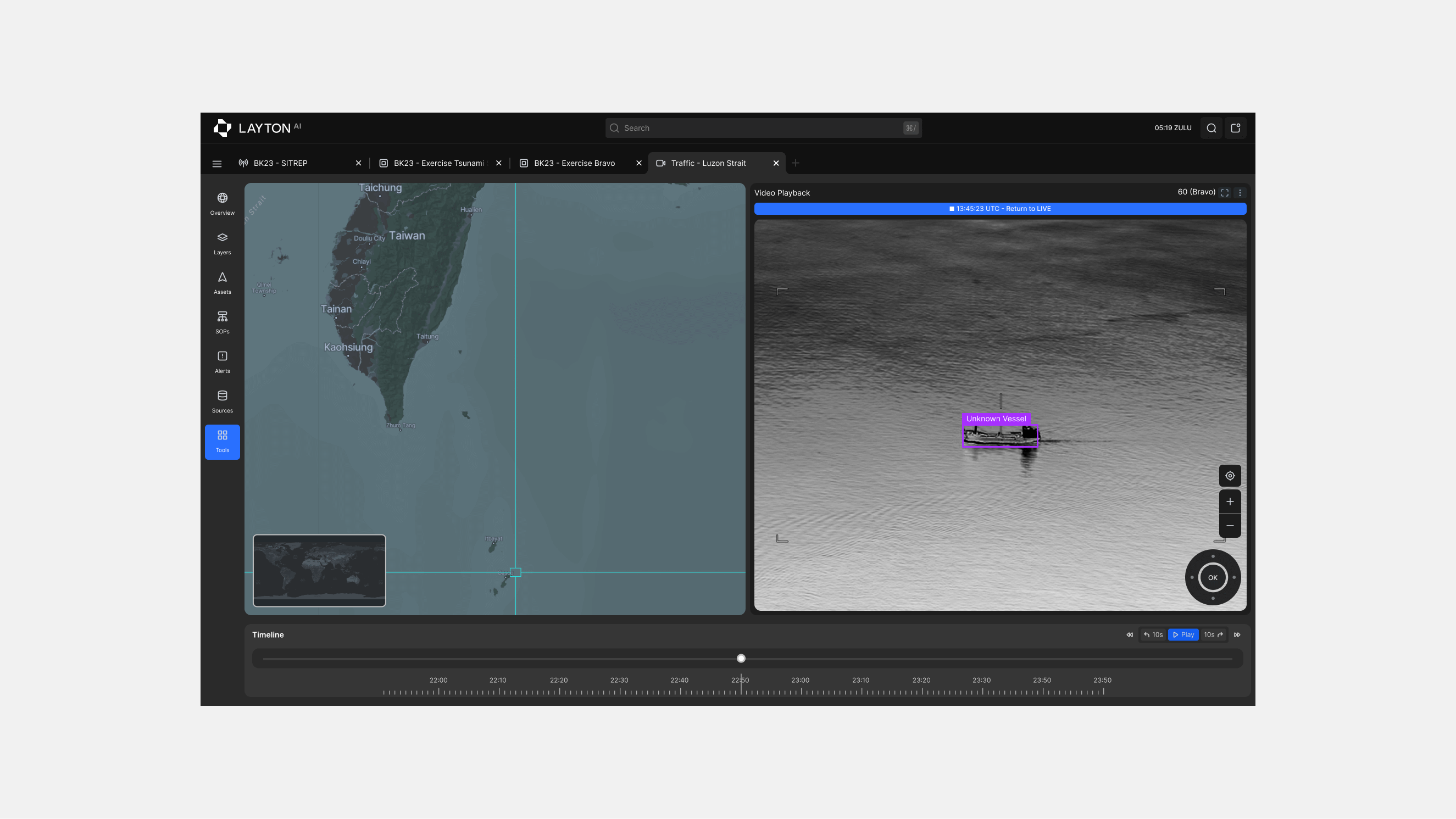Click the 22:30 timeline mark
This screenshot has width=1456, height=819.
619,681
